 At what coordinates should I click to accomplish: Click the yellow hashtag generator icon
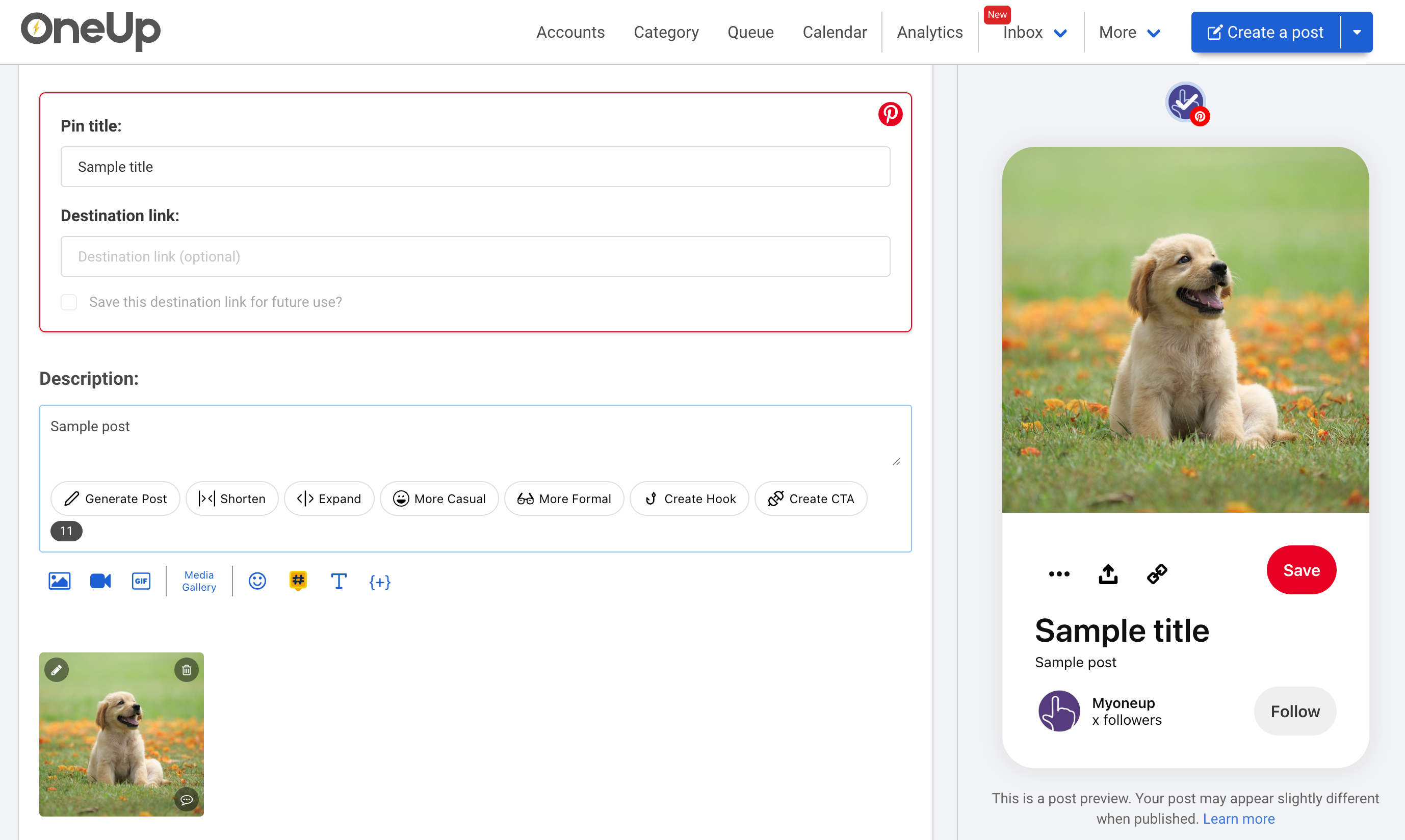tap(298, 581)
